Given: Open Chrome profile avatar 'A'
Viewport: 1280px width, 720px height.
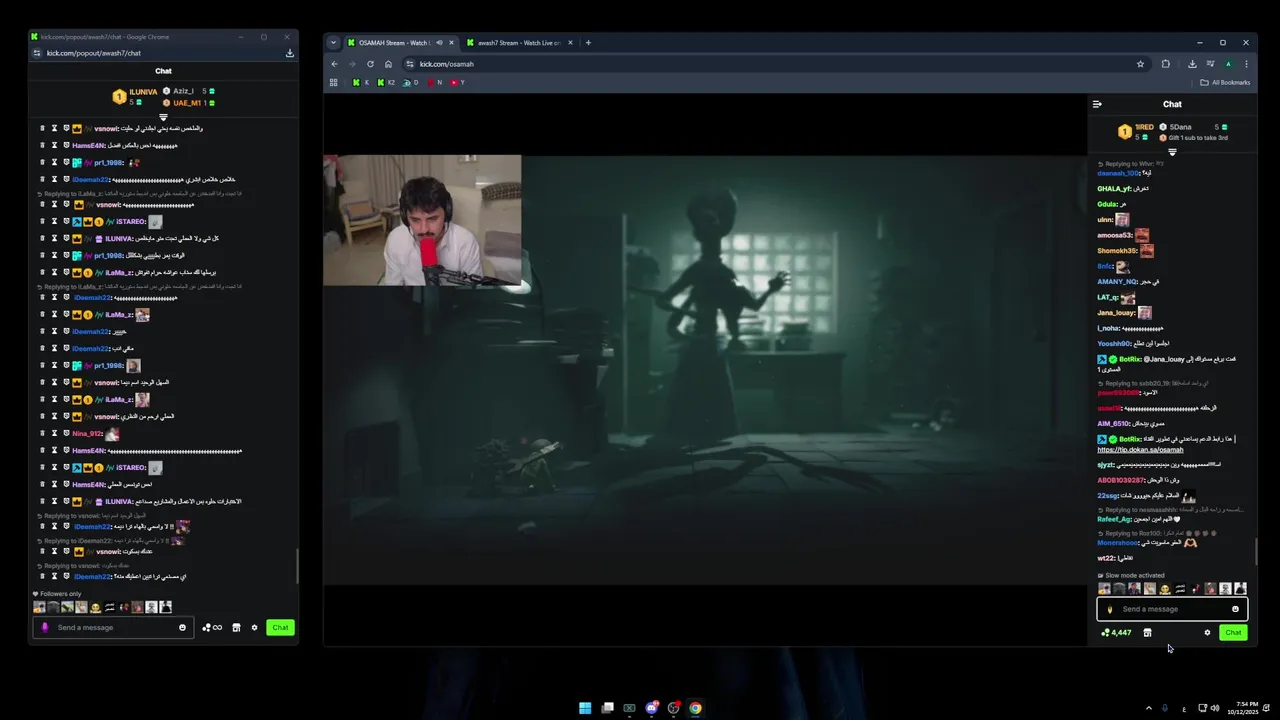Looking at the screenshot, I should coord(1228,64).
